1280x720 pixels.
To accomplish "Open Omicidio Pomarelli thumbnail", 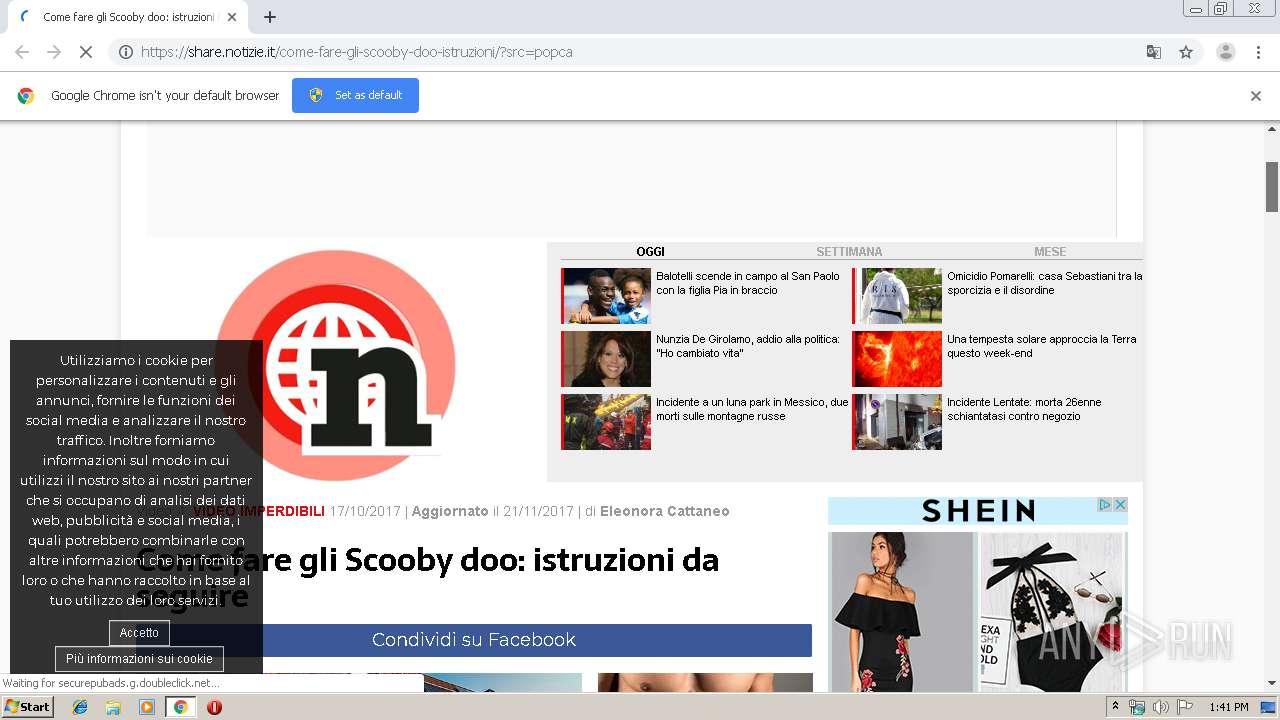I will point(897,296).
